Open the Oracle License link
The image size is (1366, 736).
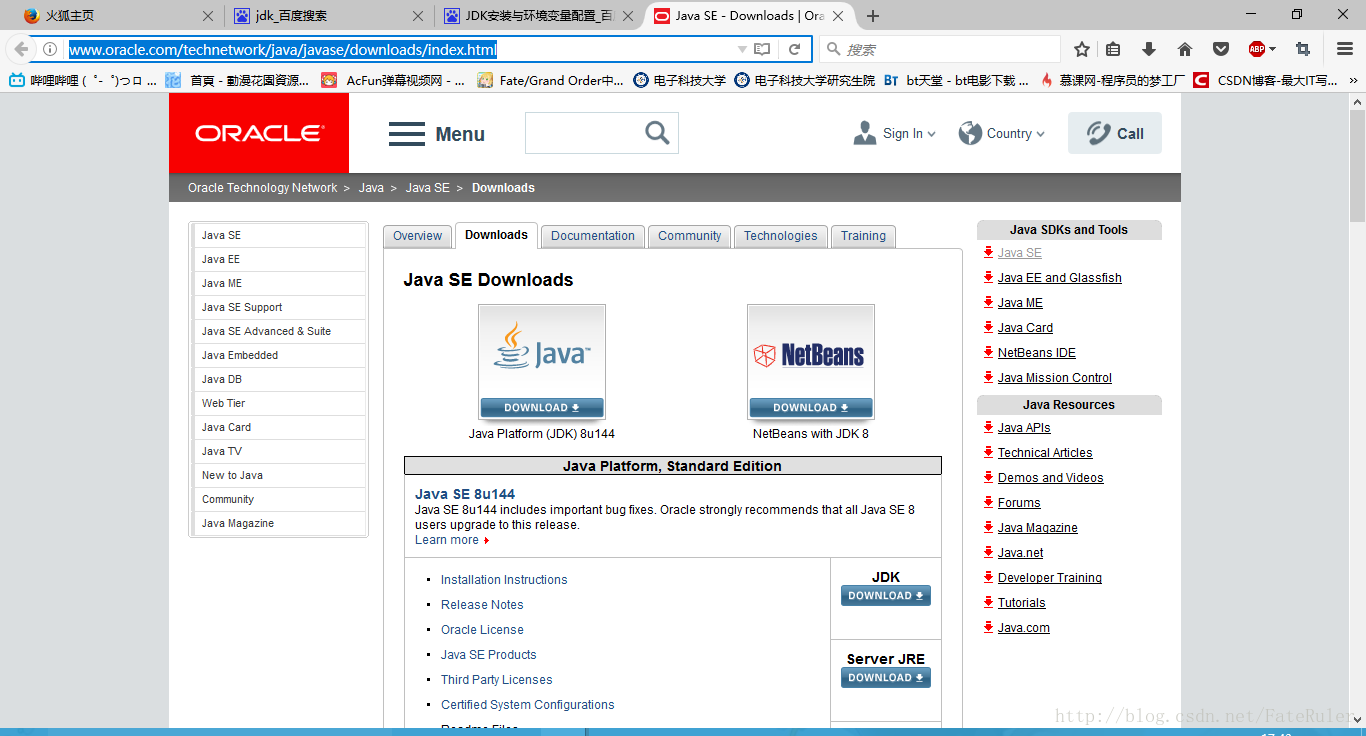pyautogui.click(x=482, y=630)
